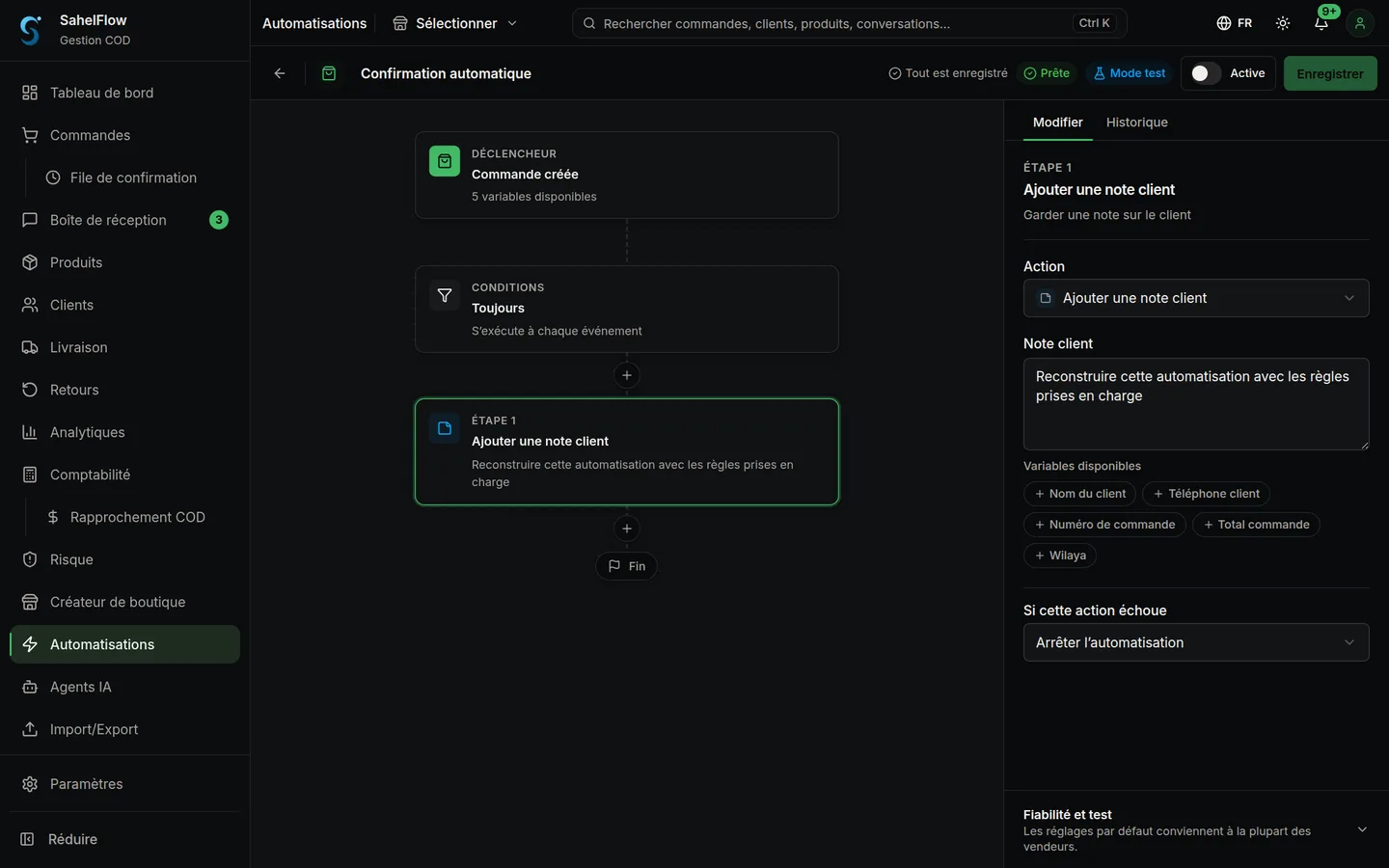Screen dimensions: 1389x868
Task: Expand the Fiabilité et test section
Action: (1196, 829)
